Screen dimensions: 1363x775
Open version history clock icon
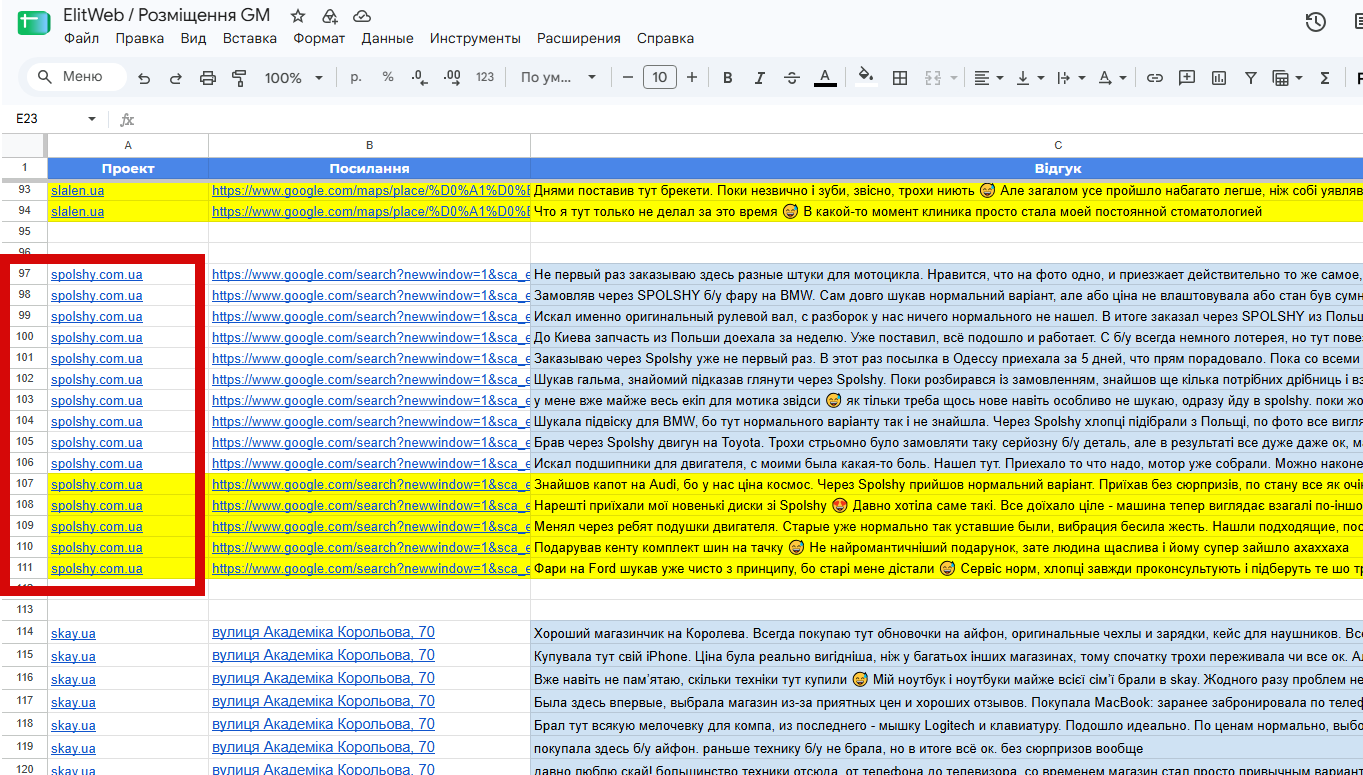tap(1316, 22)
